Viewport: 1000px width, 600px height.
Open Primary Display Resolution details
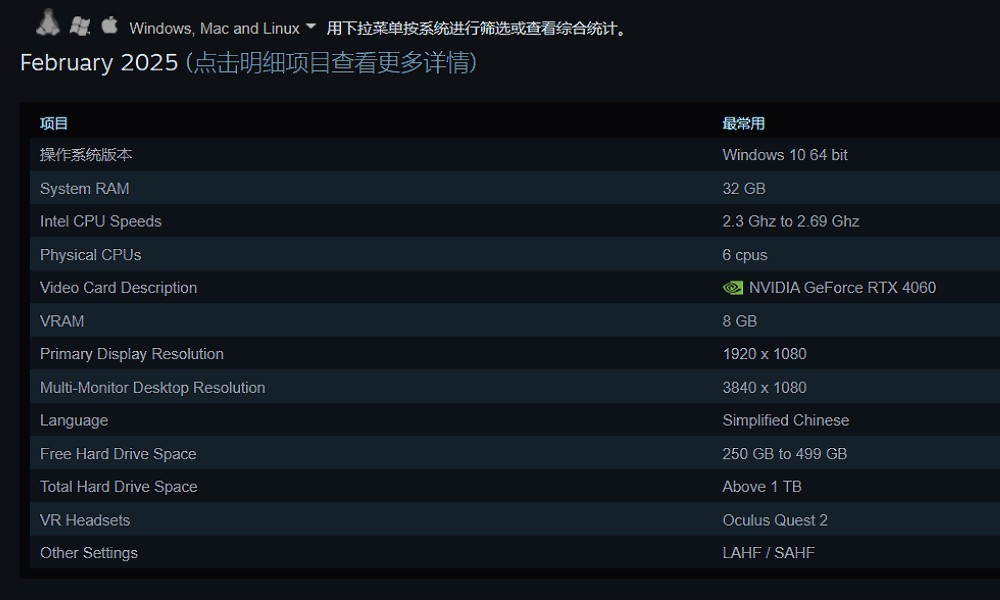131,354
